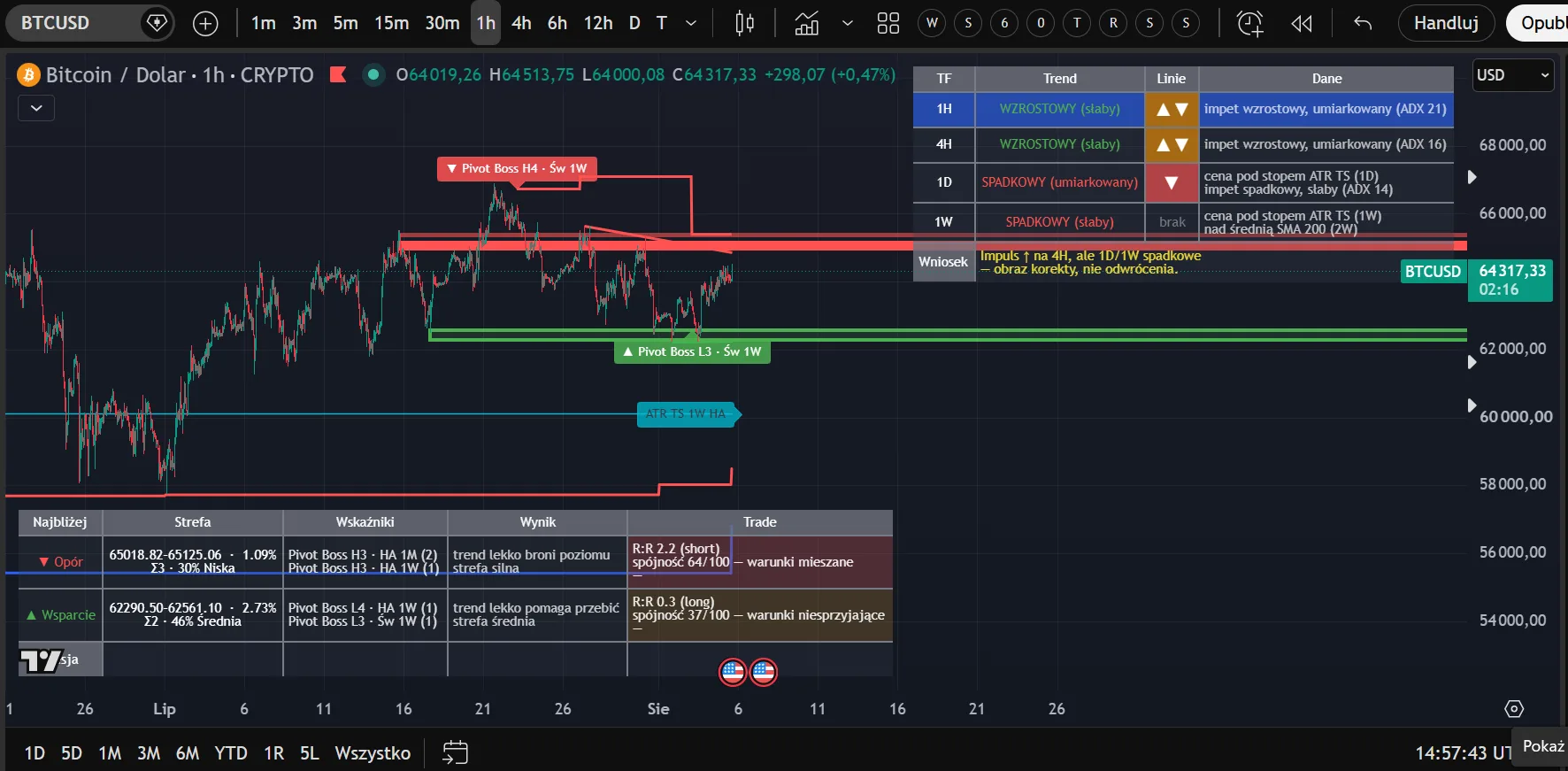Select the 30m interval
The image size is (1568, 771).
[x=442, y=24]
